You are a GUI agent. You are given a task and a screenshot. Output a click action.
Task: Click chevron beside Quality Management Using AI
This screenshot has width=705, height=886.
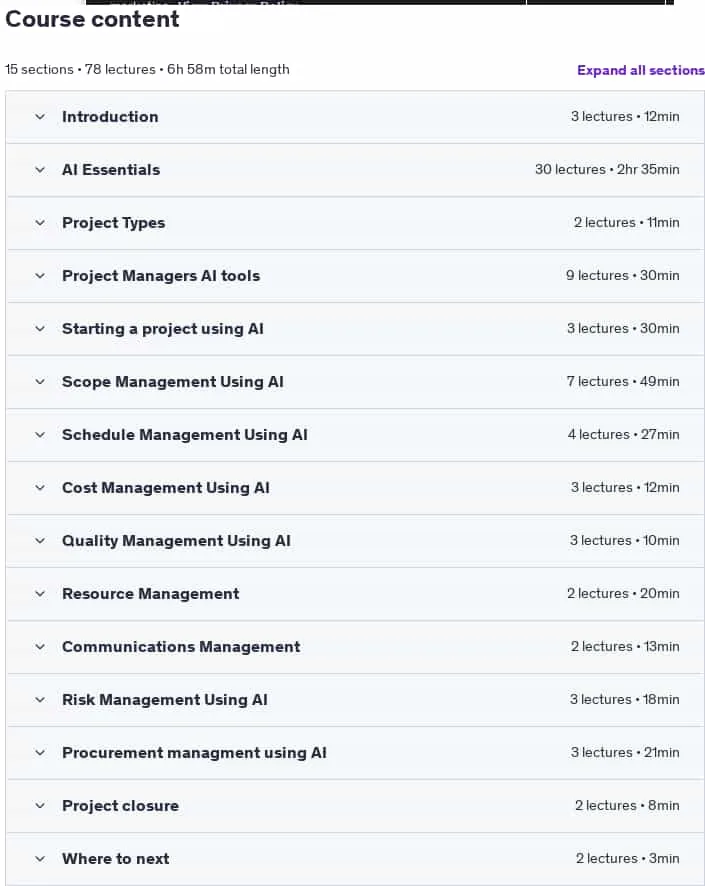coord(40,541)
